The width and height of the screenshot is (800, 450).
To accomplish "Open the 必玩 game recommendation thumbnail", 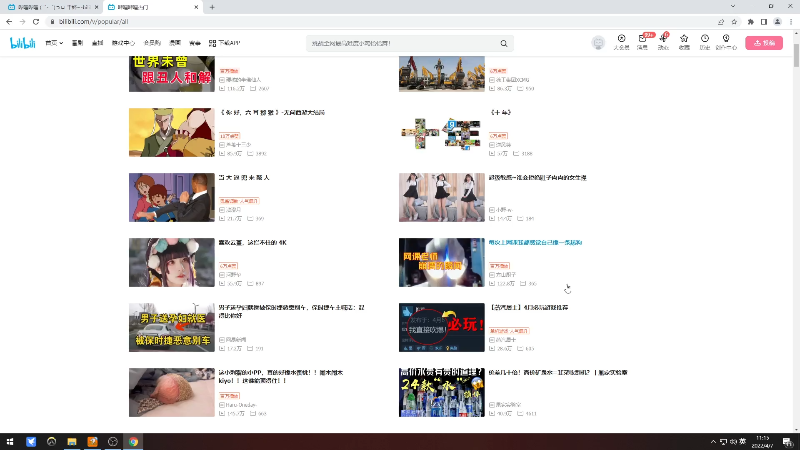I will click(x=442, y=328).
